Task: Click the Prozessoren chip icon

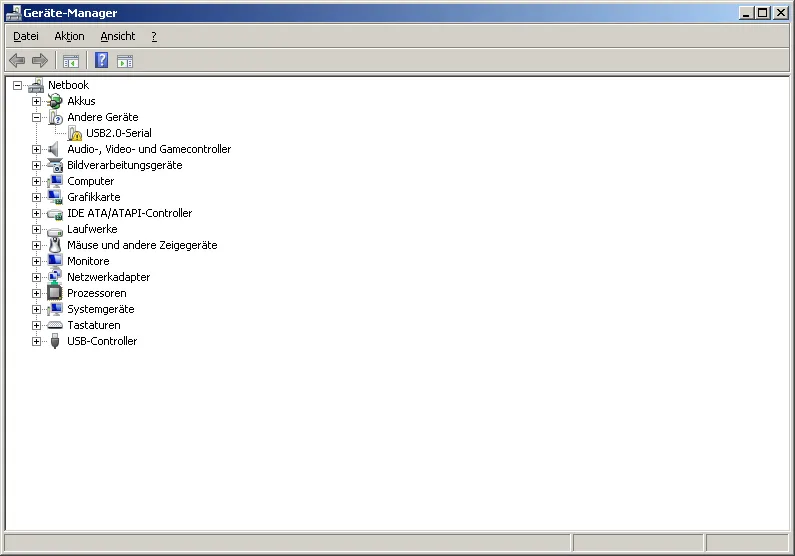Action: pyautogui.click(x=55, y=293)
